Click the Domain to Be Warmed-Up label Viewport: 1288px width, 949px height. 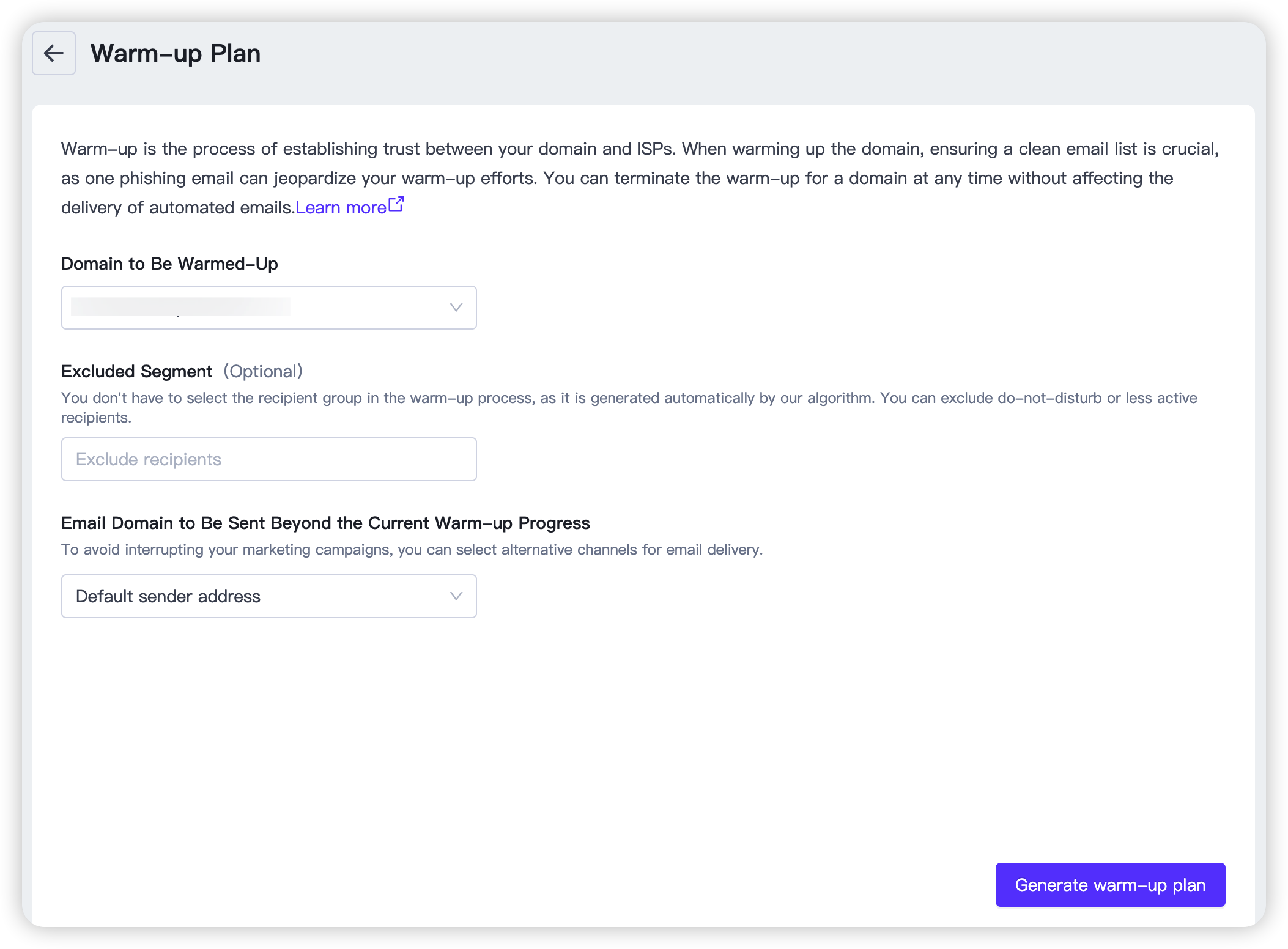tap(169, 264)
